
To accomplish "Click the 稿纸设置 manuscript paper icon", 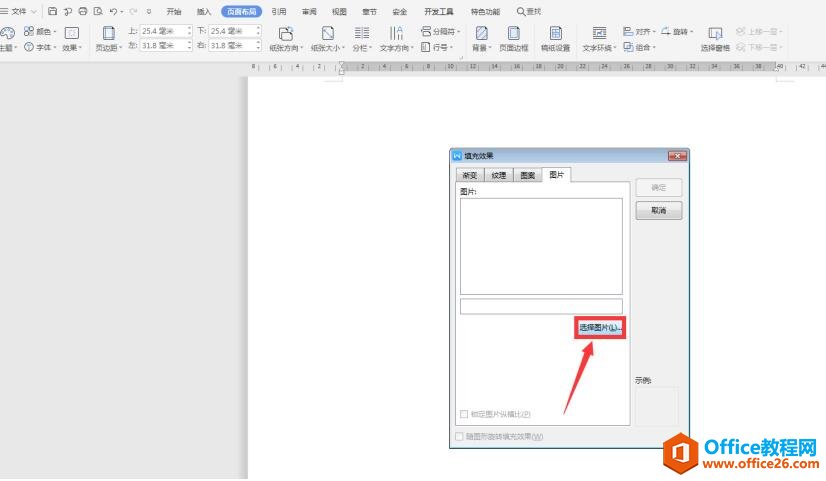I will [x=555, y=34].
